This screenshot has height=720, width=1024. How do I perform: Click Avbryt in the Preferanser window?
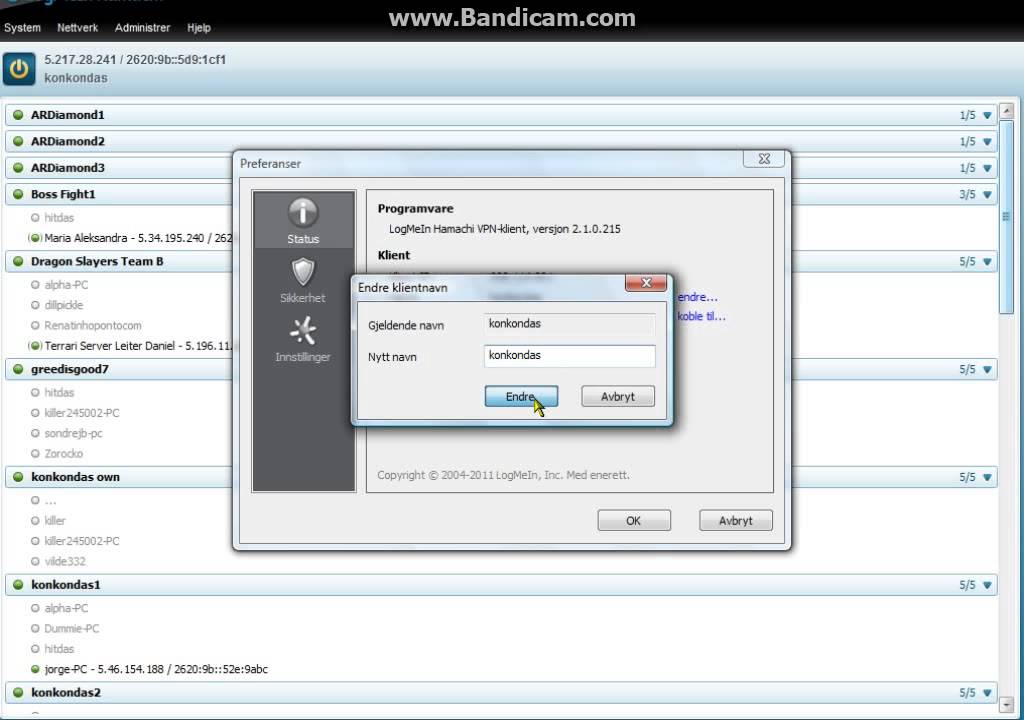(735, 520)
